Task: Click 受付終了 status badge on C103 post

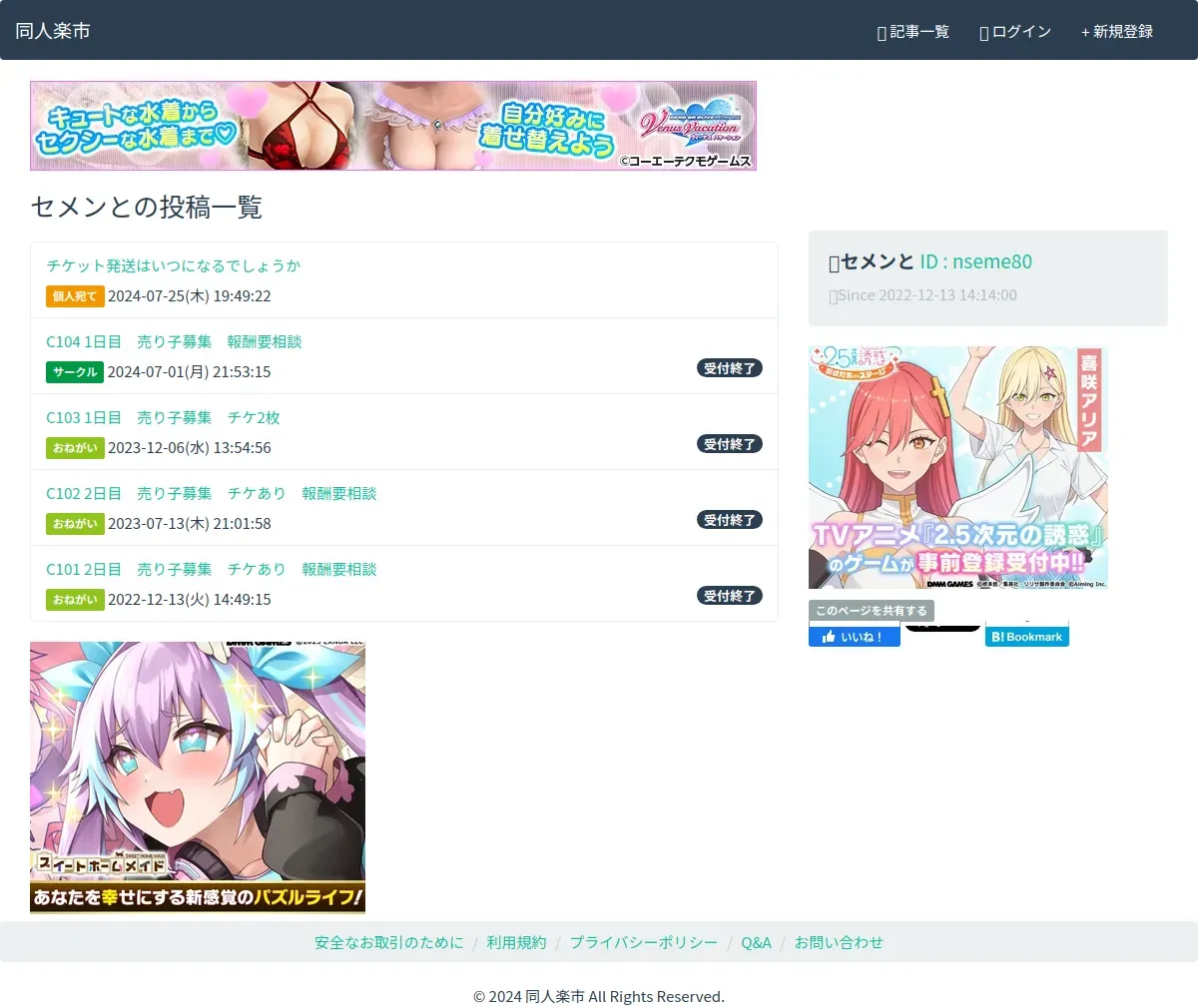Action: pos(730,444)
